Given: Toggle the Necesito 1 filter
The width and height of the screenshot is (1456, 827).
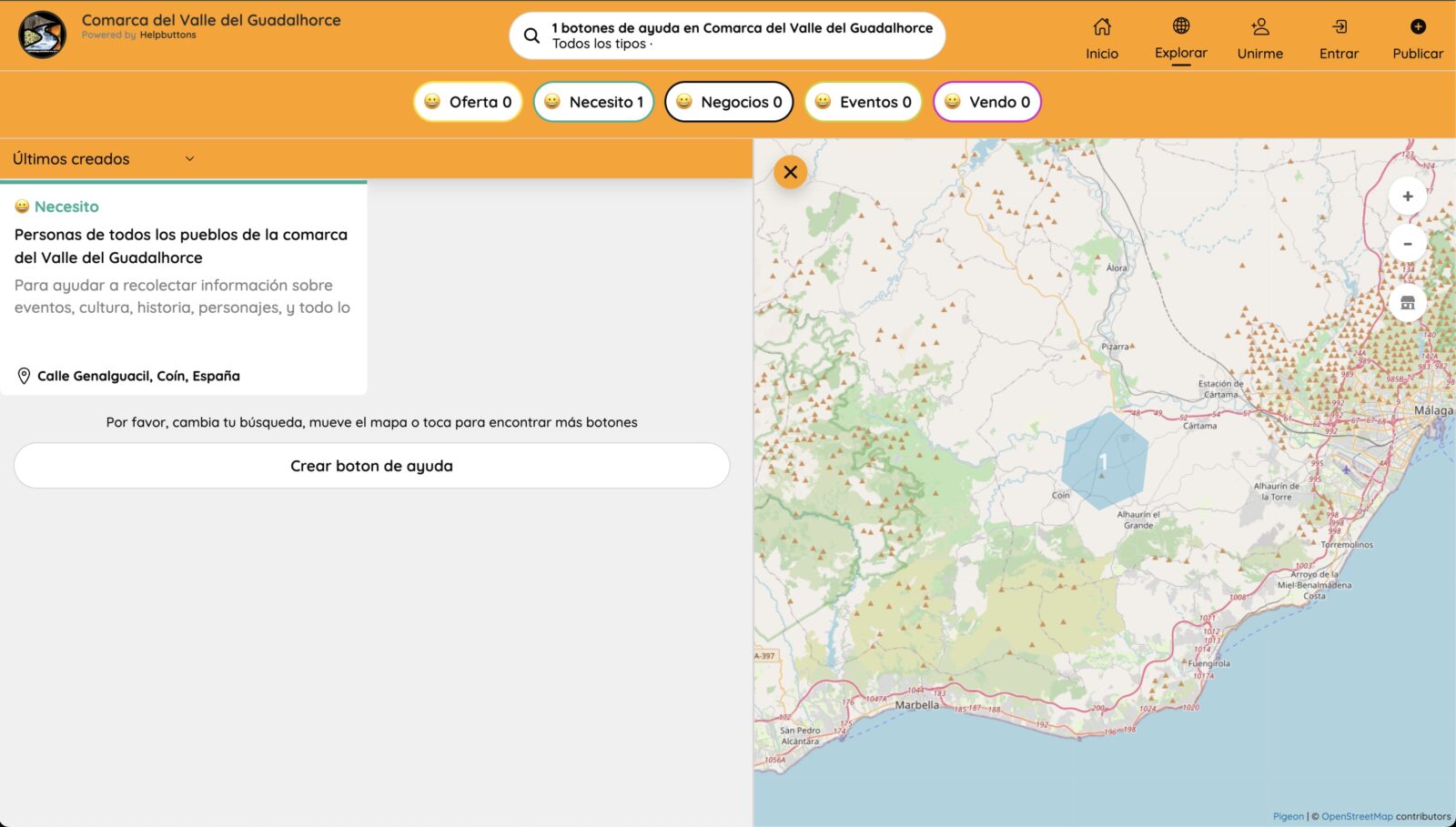Looking at the screenshot, I should click(x=593, y=102).
